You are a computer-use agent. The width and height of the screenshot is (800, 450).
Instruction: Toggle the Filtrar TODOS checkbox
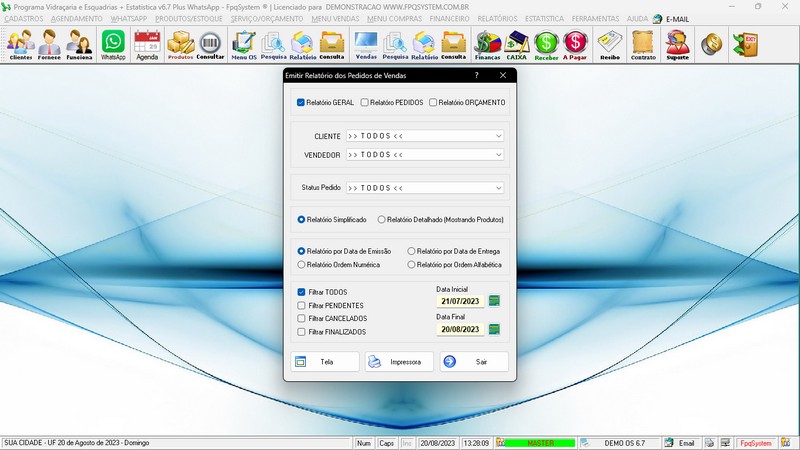click(x=301, y=292)
